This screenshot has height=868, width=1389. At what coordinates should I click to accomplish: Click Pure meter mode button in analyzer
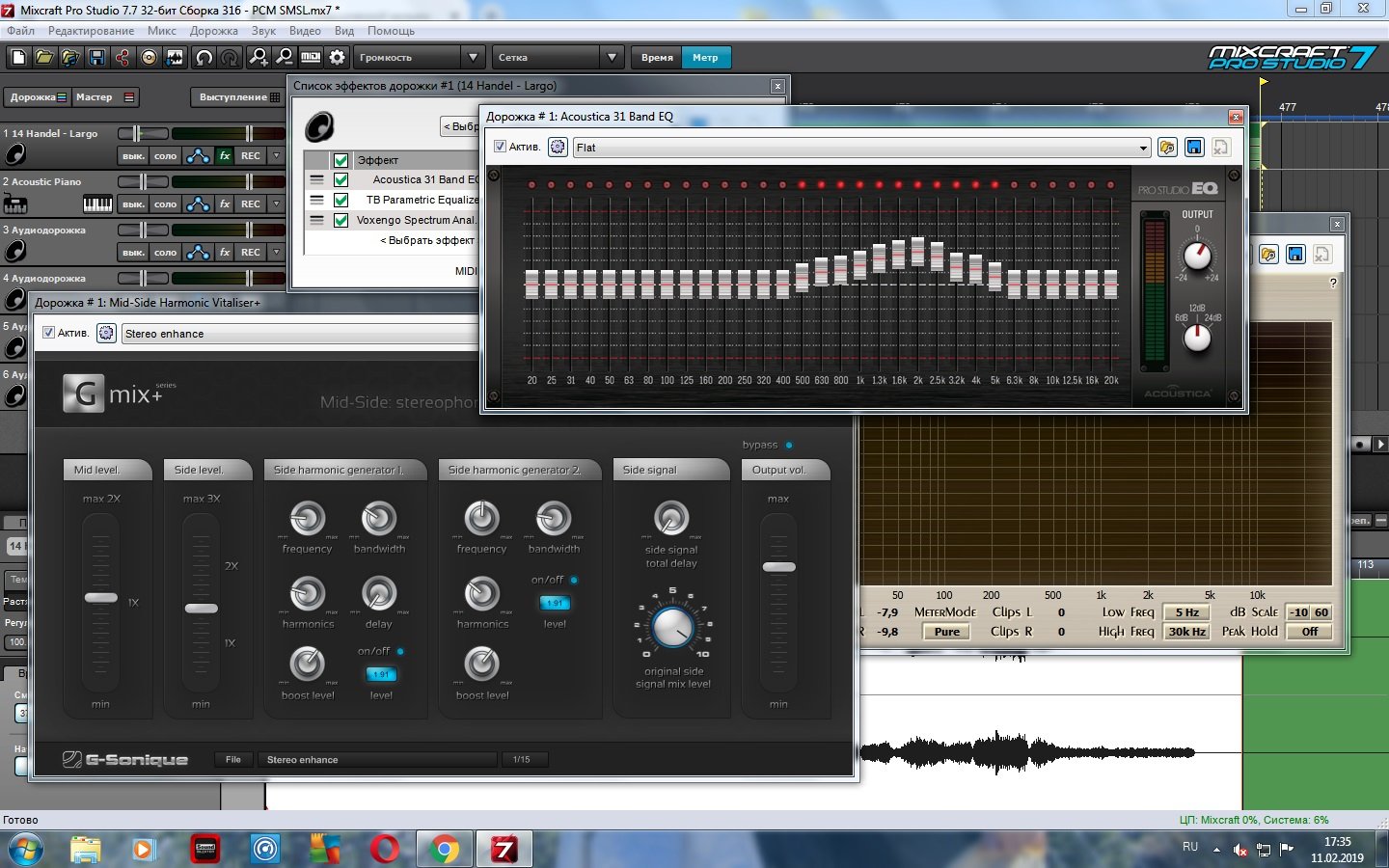(946, 632)
